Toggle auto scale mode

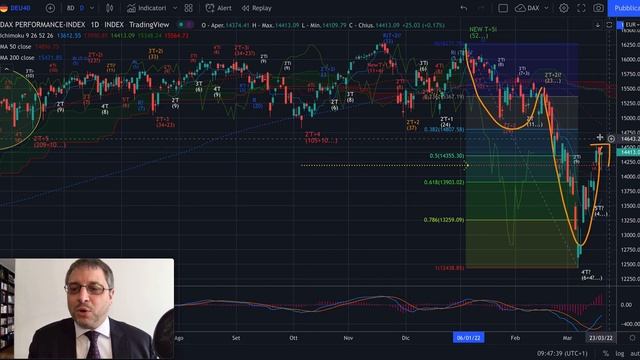pos(635,353)
